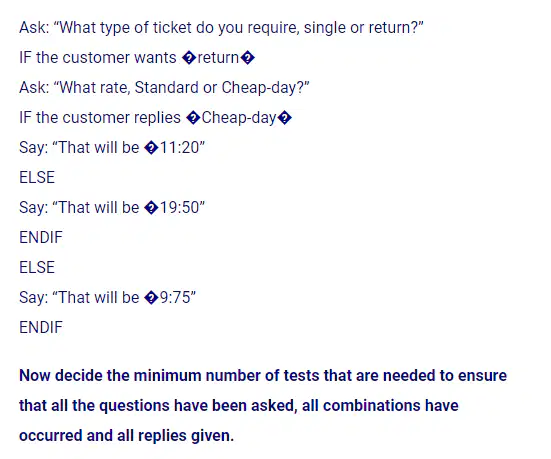Viewport: 551px width, 459px height.
Task: Click the 'What type of ticket' question line
Action: [221, 28]
